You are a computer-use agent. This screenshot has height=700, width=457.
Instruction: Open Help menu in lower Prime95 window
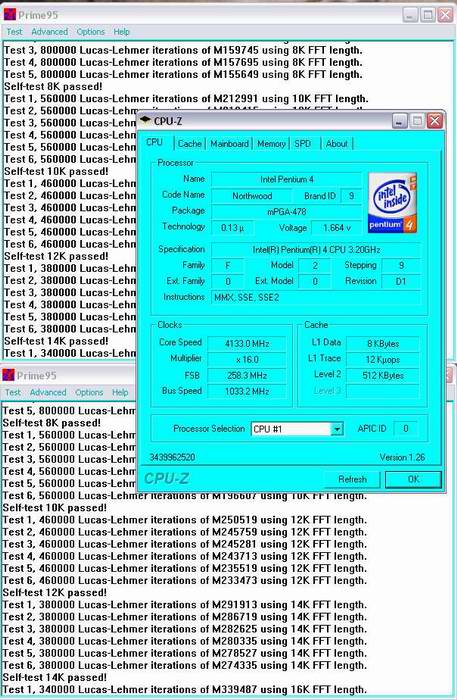click(x=120, y=392)
